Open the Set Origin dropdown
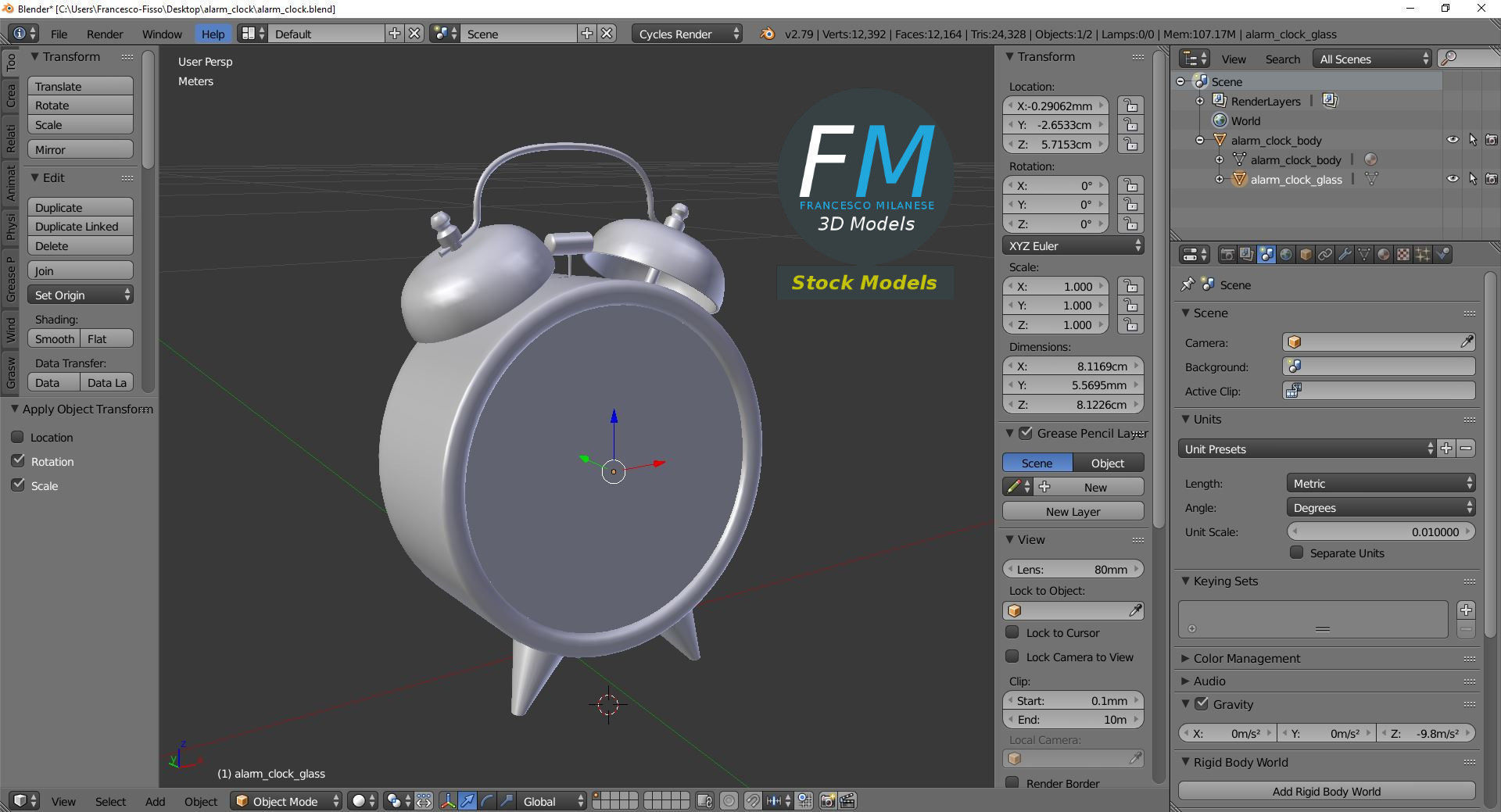This screenshot has width=1501, height=812. point(81,295)
